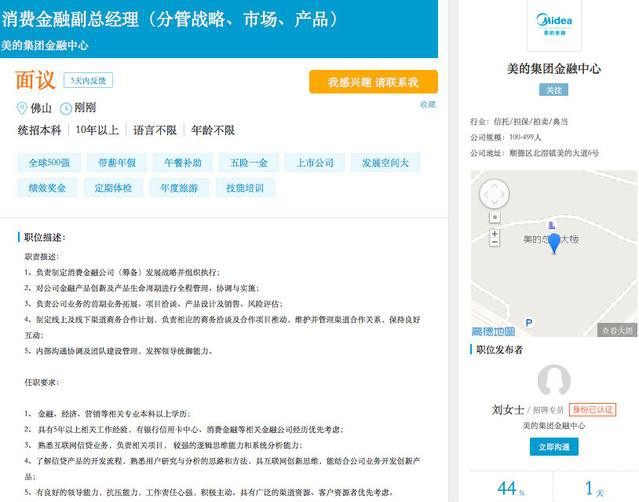Screen dimensions: 639x502
Task: Open the 查看大图 larger map view
Action: tap(617, 330)
